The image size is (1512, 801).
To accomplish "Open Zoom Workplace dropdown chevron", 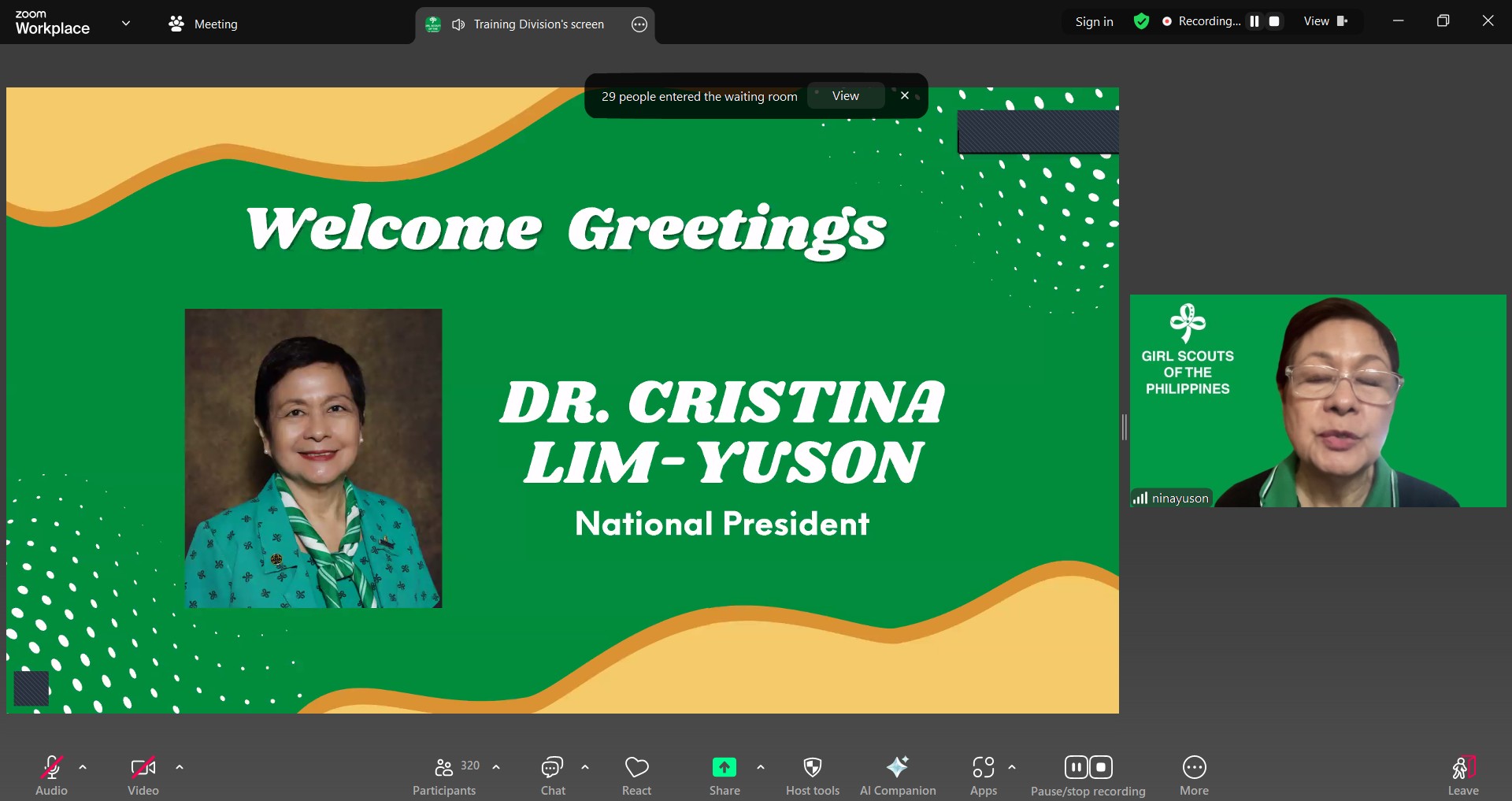I will point(126,23).
